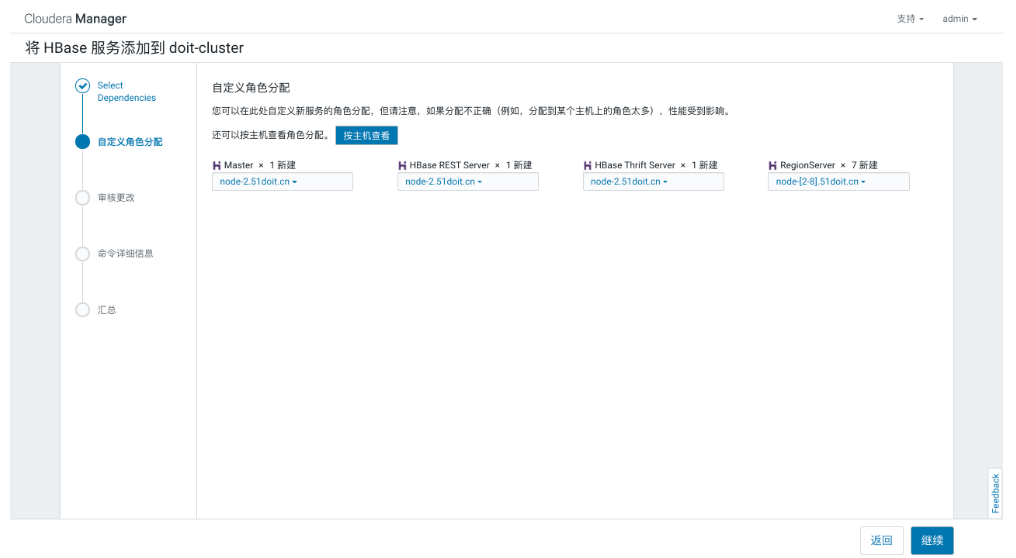This screenshot has height=558, width=1016.
Task: Select the 审核更改 step label
Action: pyautogui.click(x=116, y=198)
